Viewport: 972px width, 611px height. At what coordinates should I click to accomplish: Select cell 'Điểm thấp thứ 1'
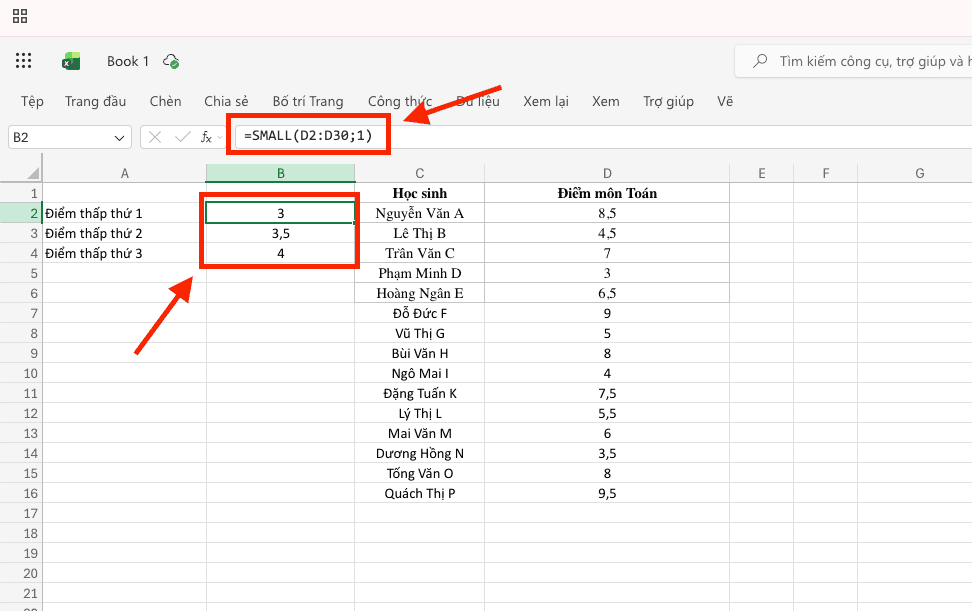coord(124,213)
